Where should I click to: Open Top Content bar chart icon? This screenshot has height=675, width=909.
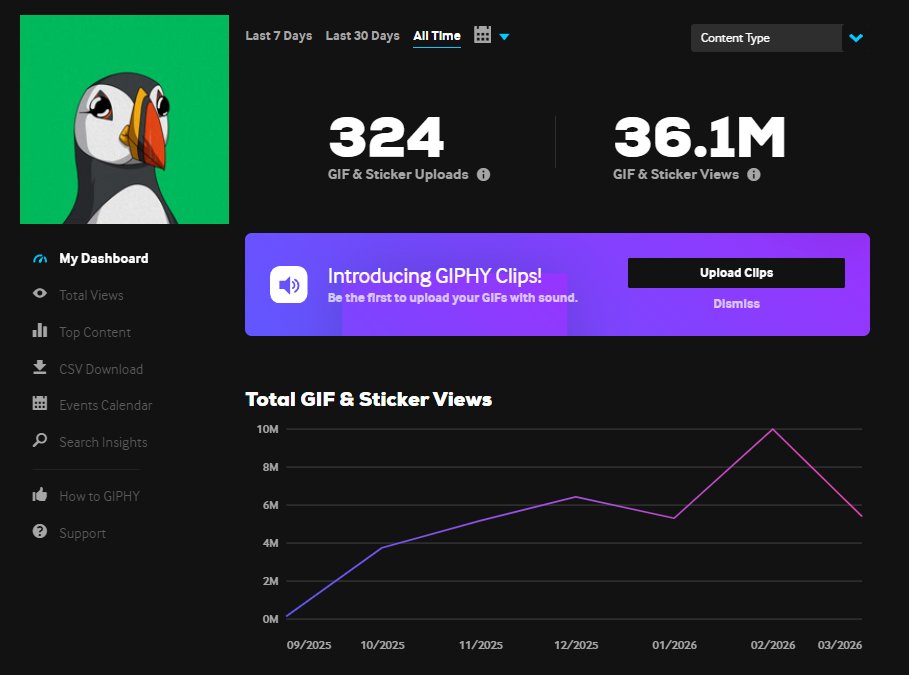pyautogui.click(x=40, y=331)
